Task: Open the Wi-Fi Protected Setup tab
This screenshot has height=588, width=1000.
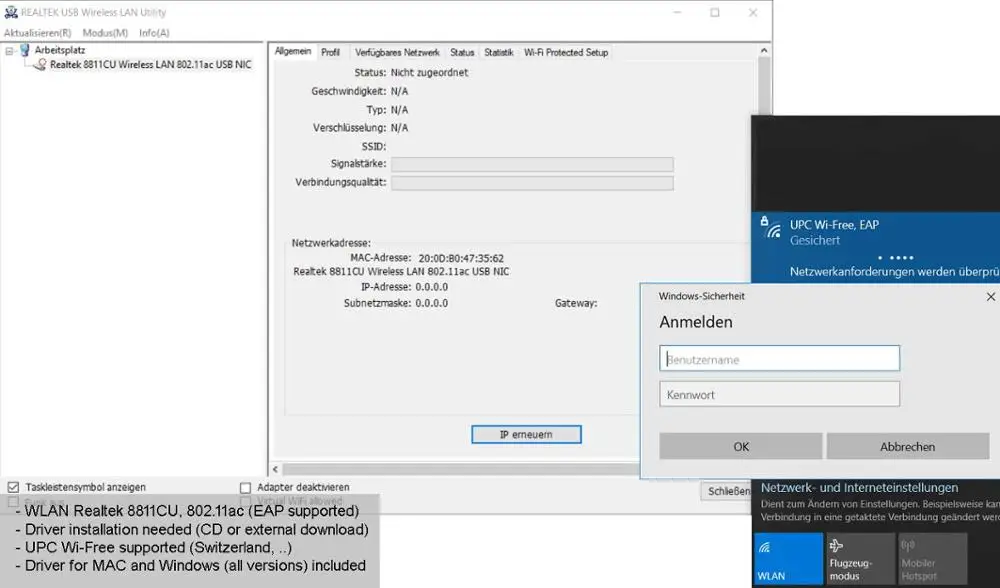Action: (566, 52)
